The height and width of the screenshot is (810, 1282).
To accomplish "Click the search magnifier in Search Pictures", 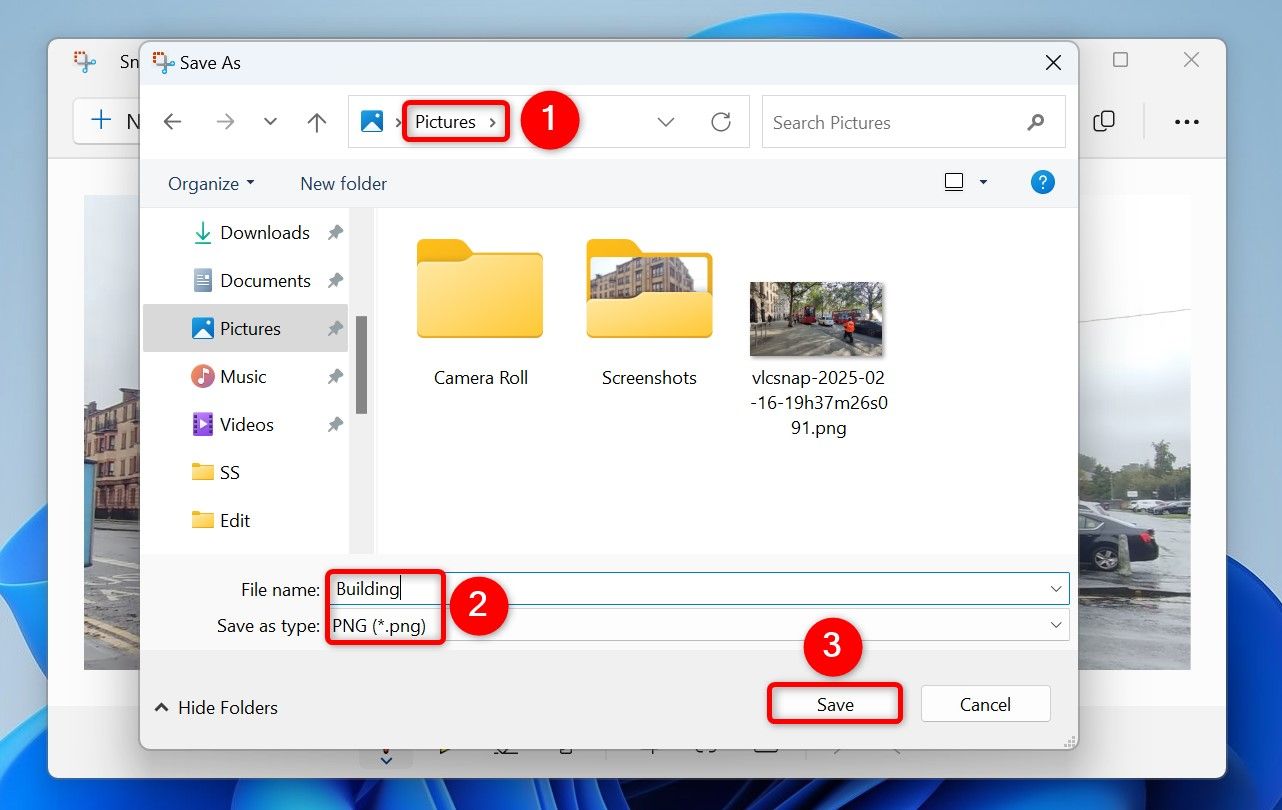I will click(x=1036, y=122).
